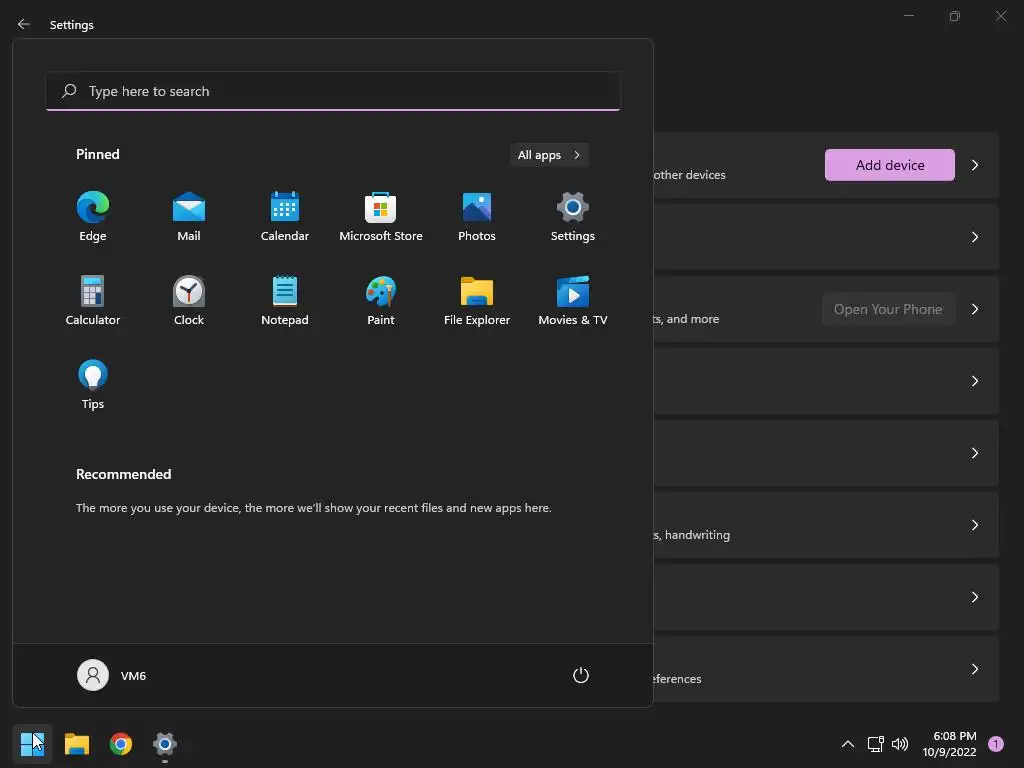Viewport: 1024px width, 768px height.
Task: Expand the Settings row mentioning handwriting
Action: [974, 525]
